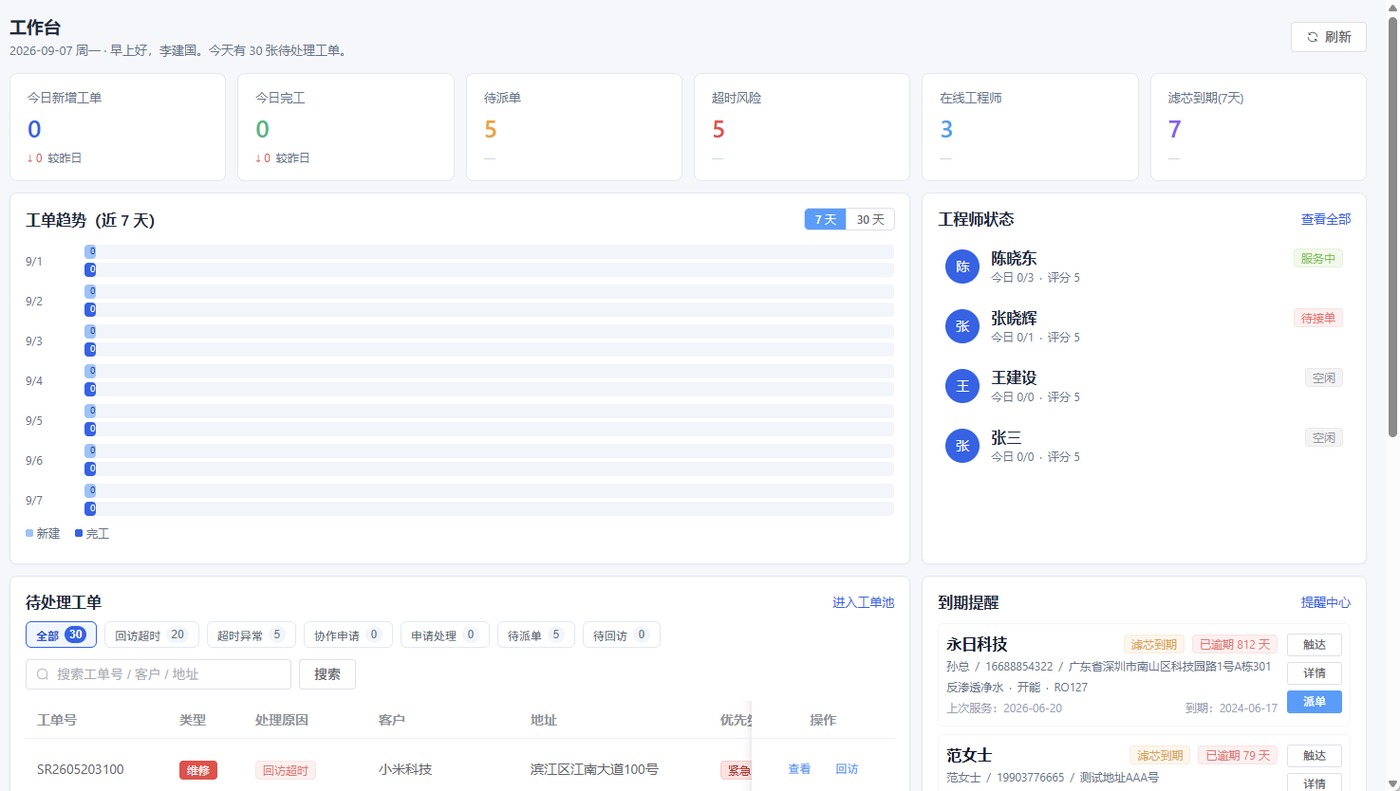The width and height of the screenshot is (1400, 791).
Task: Open the 进入工单池 link
Action: [863, 603]
